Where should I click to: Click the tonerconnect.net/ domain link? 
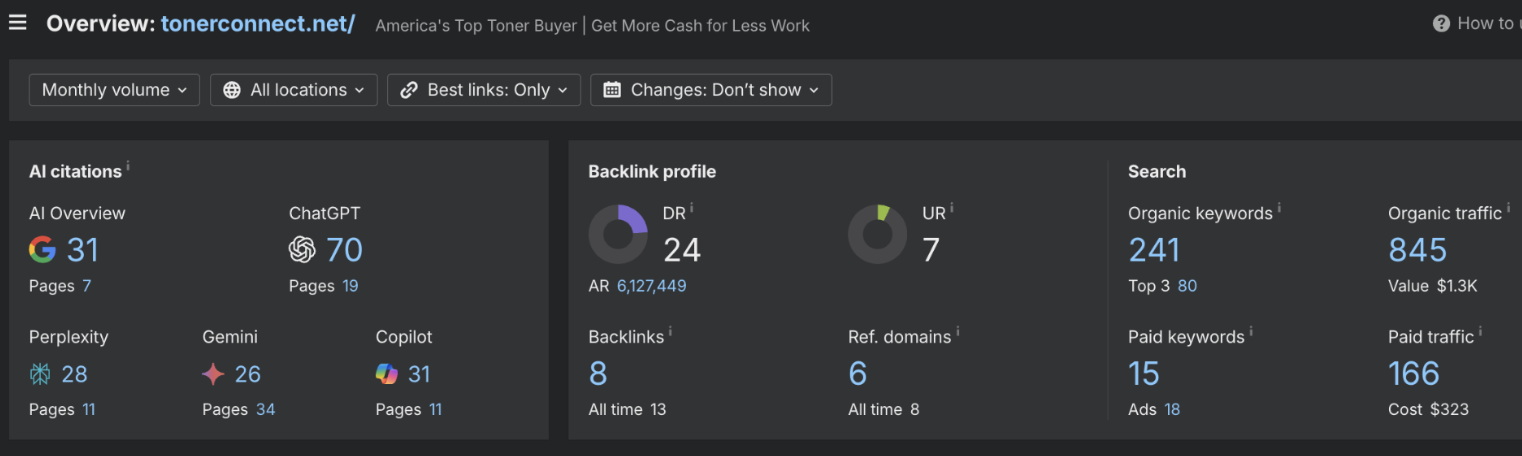tap(258, 23)
